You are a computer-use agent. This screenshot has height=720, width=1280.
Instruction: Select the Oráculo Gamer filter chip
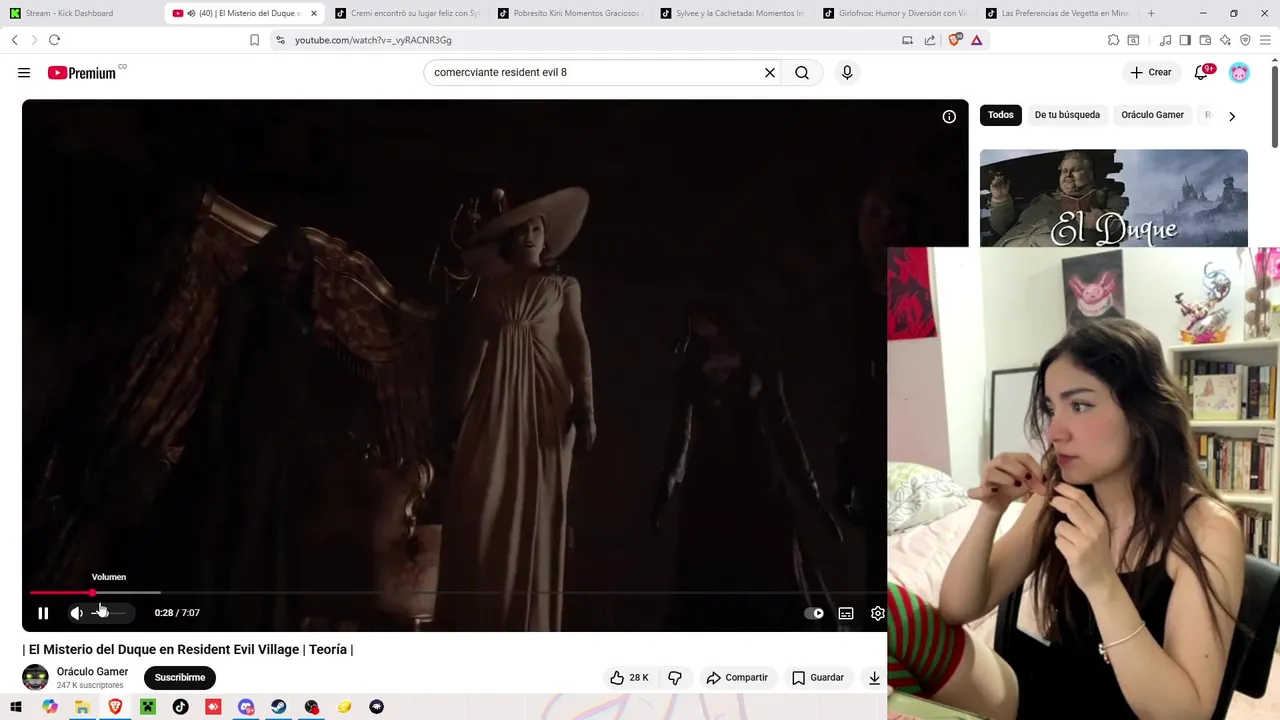(x=1152, y=115)
